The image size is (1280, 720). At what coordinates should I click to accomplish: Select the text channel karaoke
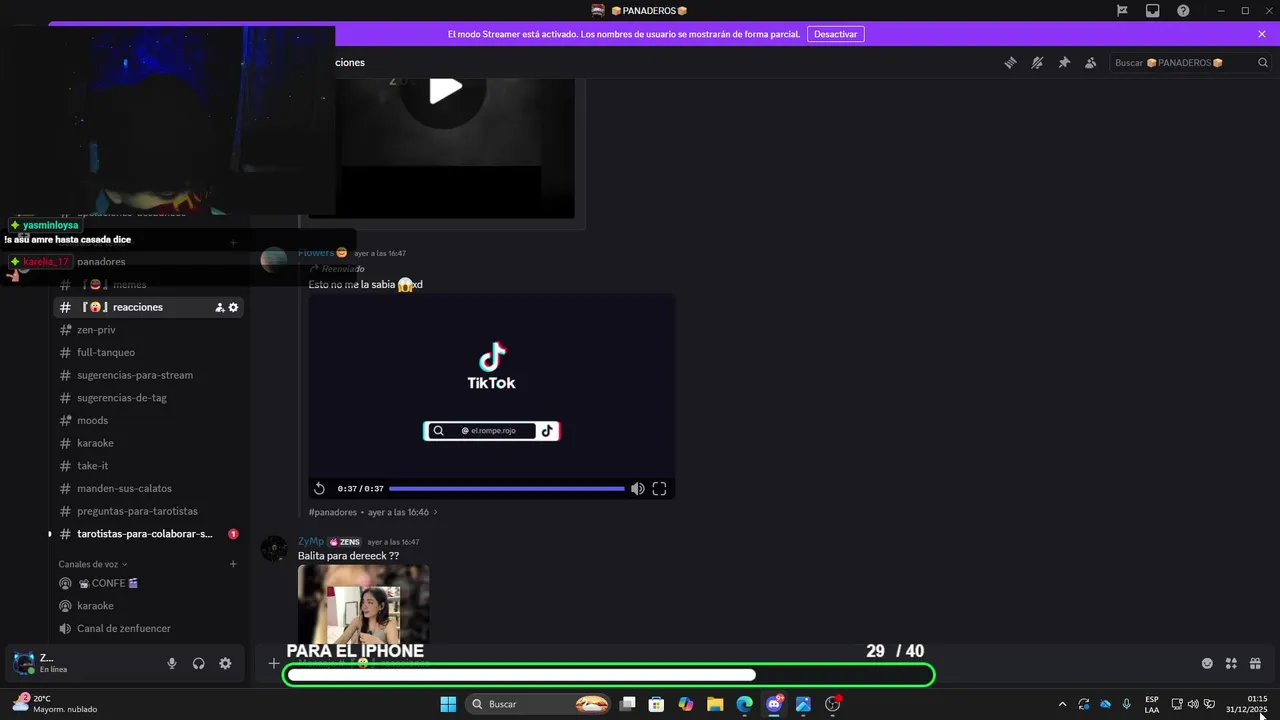click(148, 443)
